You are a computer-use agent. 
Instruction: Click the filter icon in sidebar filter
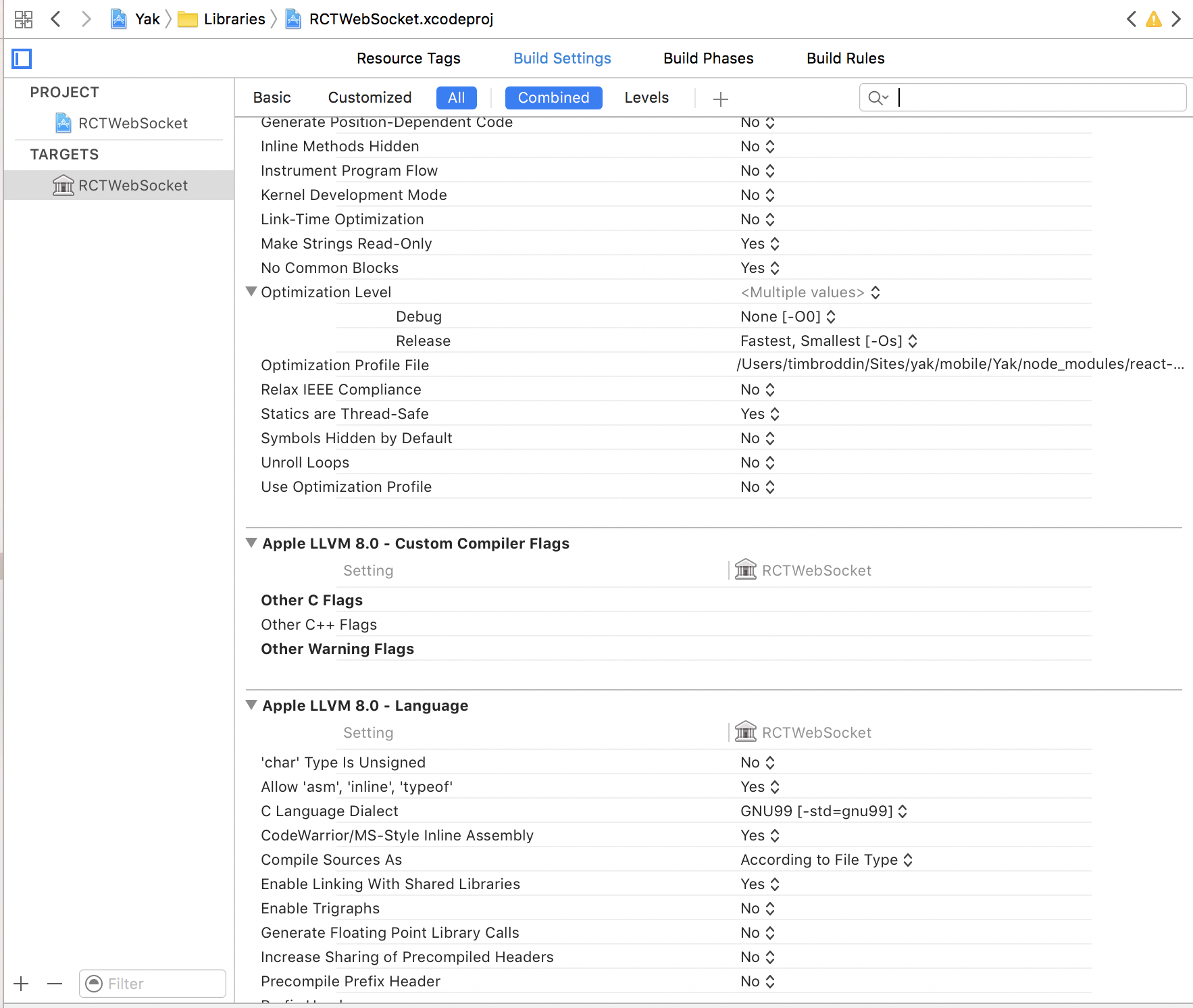point(94,984)
